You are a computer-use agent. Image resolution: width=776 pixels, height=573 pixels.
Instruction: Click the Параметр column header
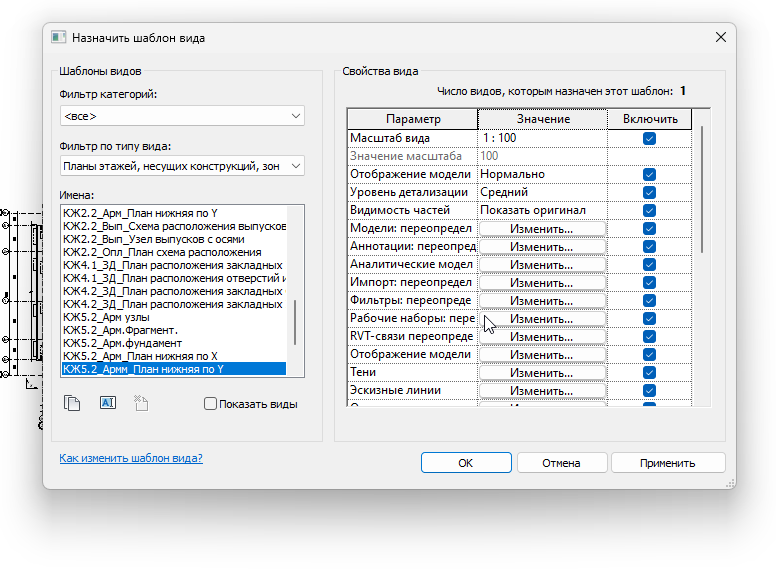pos(412,119)
